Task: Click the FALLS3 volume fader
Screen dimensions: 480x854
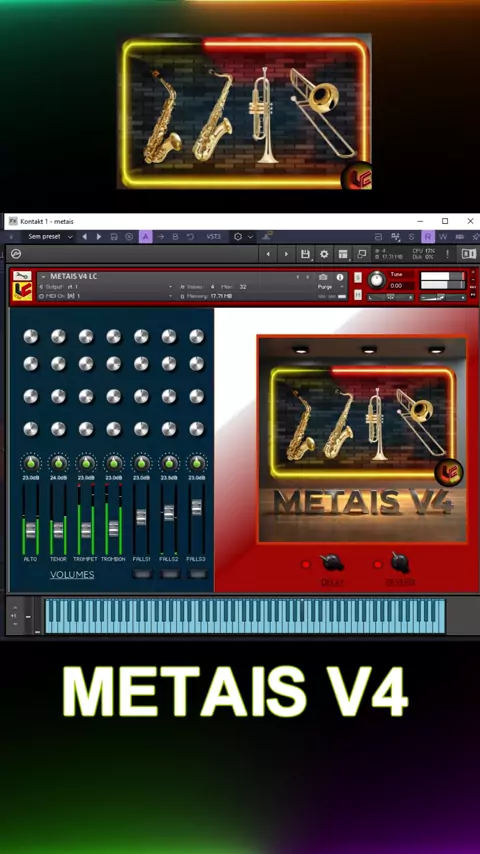Action: pyautogui.click(x=197, y=508)
